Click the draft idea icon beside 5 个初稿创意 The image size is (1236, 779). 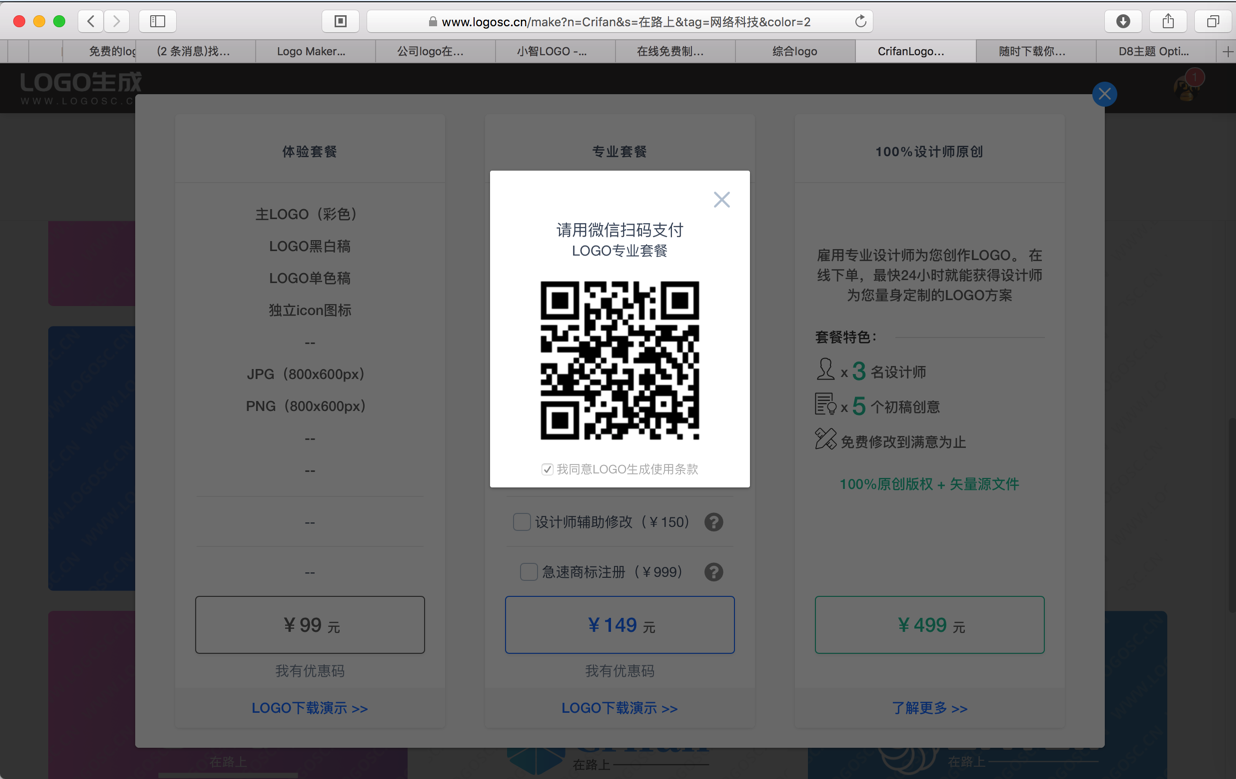[x=825, y=405]
